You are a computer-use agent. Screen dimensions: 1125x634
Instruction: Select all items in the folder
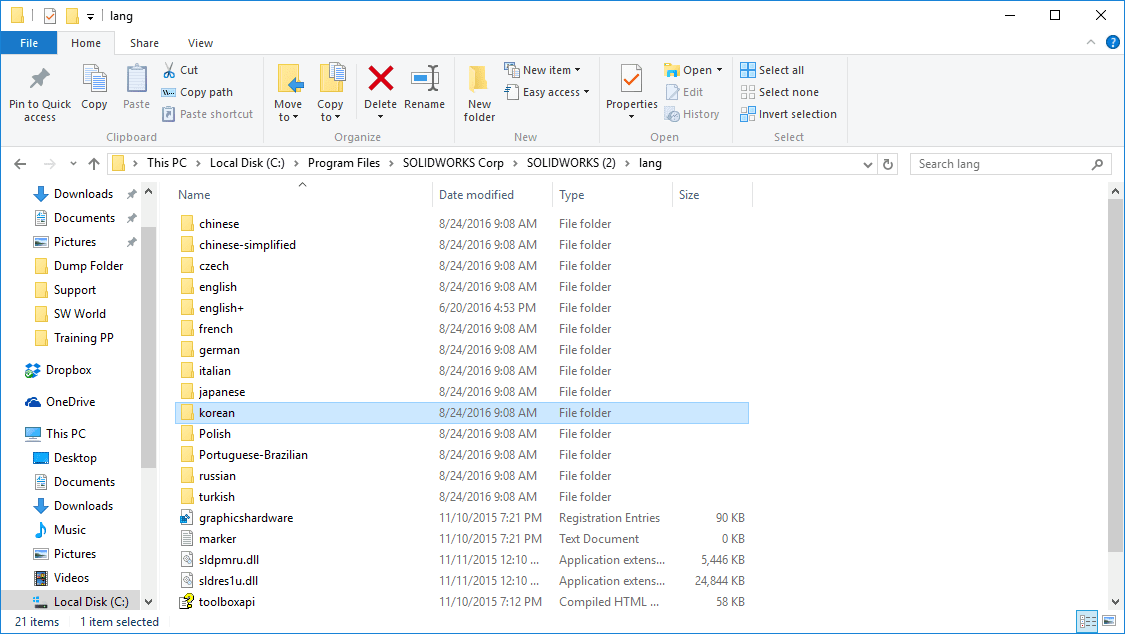point(773,69)
